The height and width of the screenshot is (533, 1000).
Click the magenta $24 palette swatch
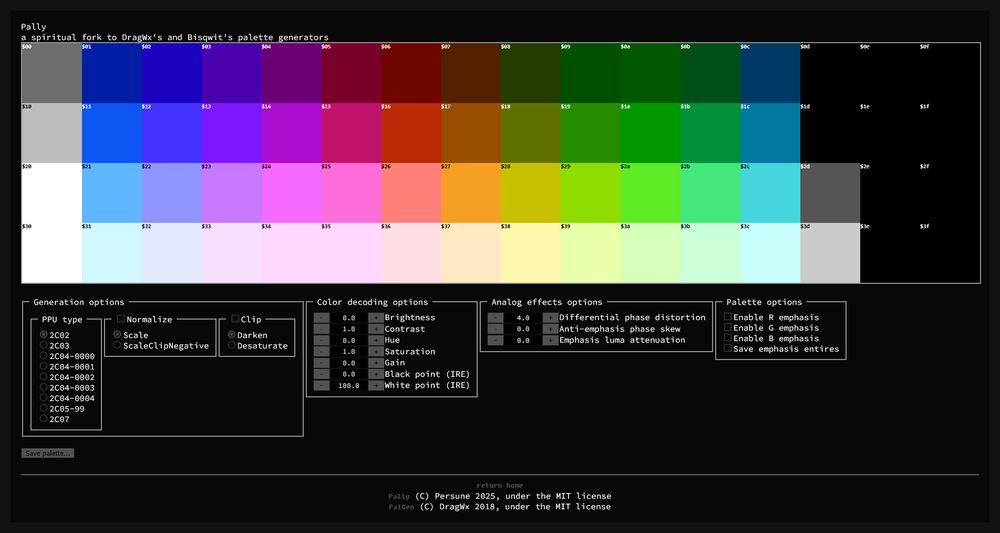click(x=291, y=193)
